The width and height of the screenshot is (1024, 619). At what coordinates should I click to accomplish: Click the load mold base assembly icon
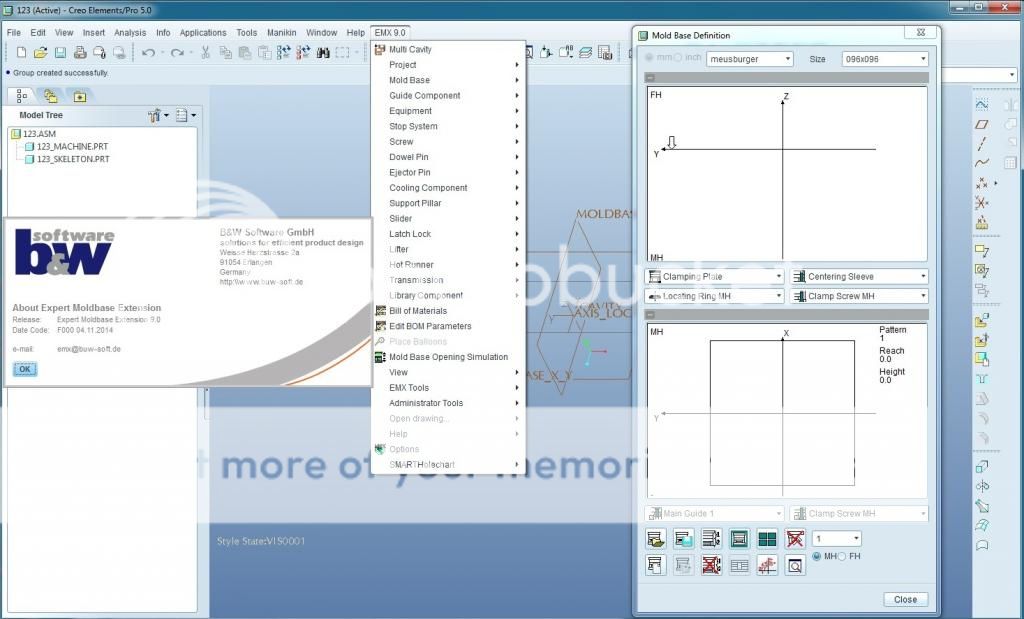tap(656, 539)
